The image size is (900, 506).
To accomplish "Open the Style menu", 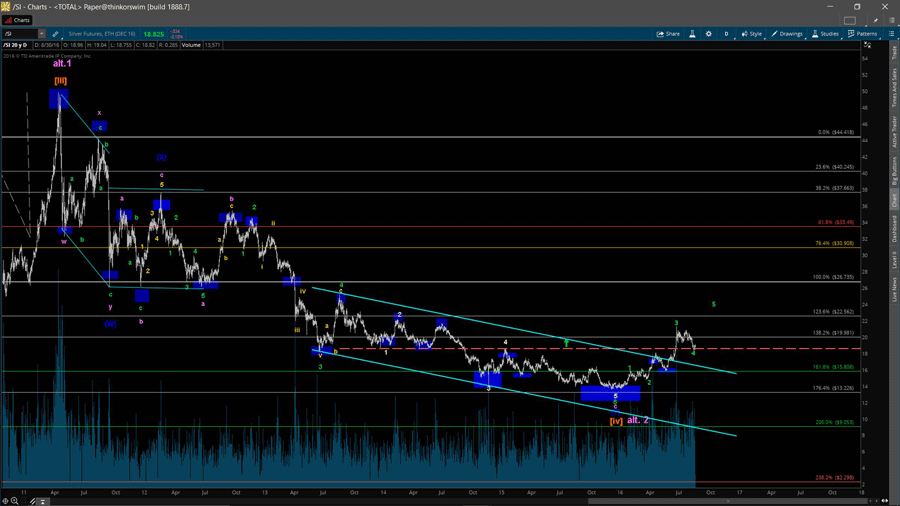I will click(752, 34).
